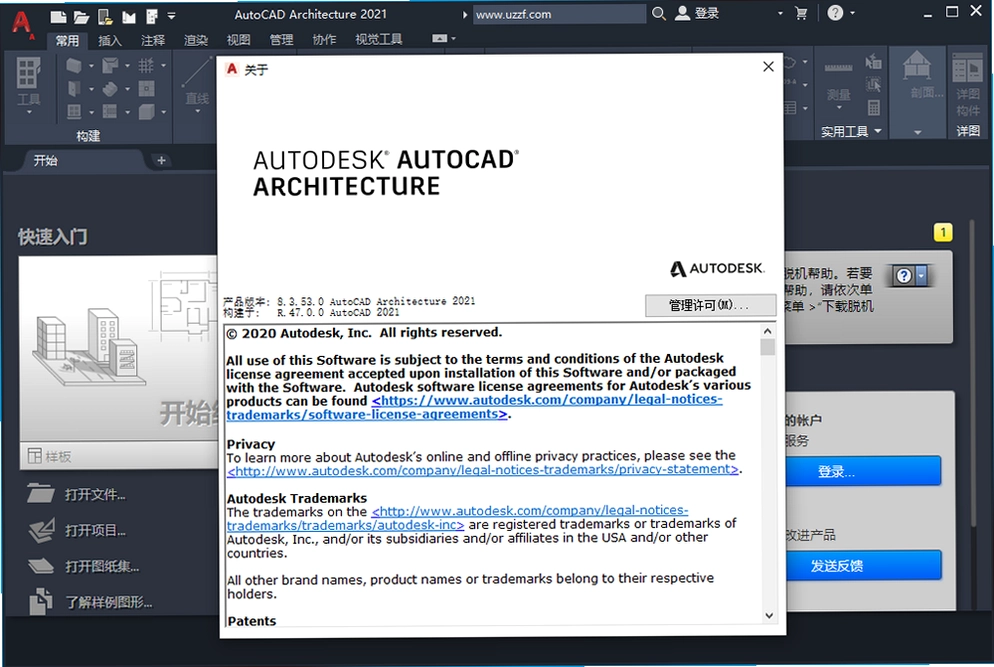Image resolution: width=994 pixels, height=667 pixels.
Task: Click the search magnifier icon in title bar
Action: tap(659, 13)
